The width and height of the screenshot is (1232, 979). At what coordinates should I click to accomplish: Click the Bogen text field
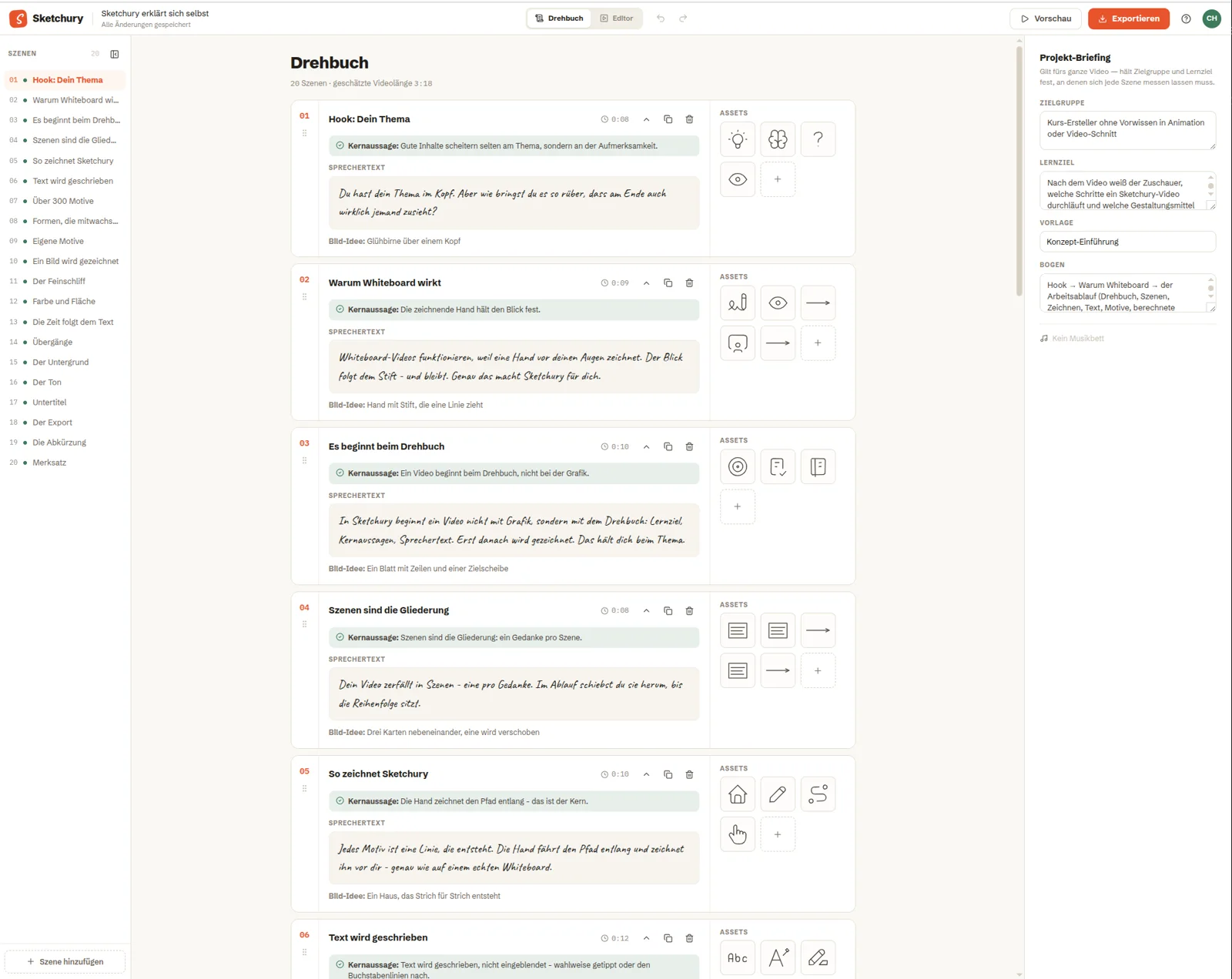point(1127,293)
